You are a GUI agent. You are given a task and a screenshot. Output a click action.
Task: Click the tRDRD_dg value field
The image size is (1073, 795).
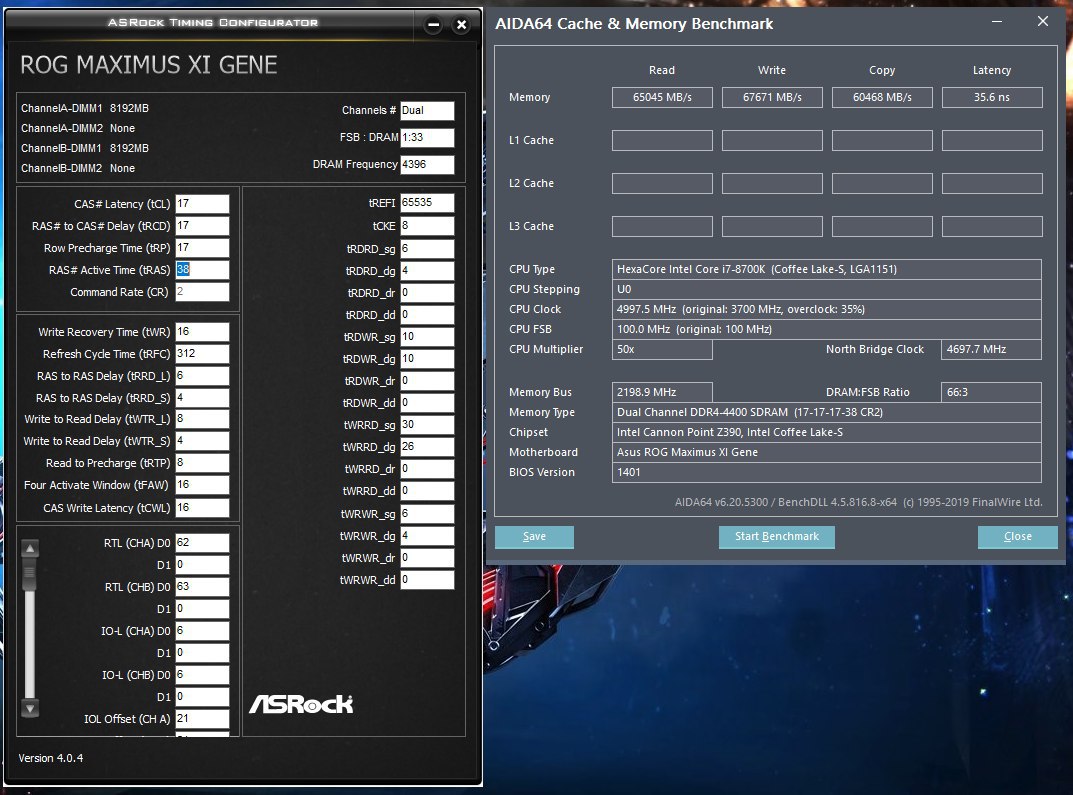click(427, 270)
